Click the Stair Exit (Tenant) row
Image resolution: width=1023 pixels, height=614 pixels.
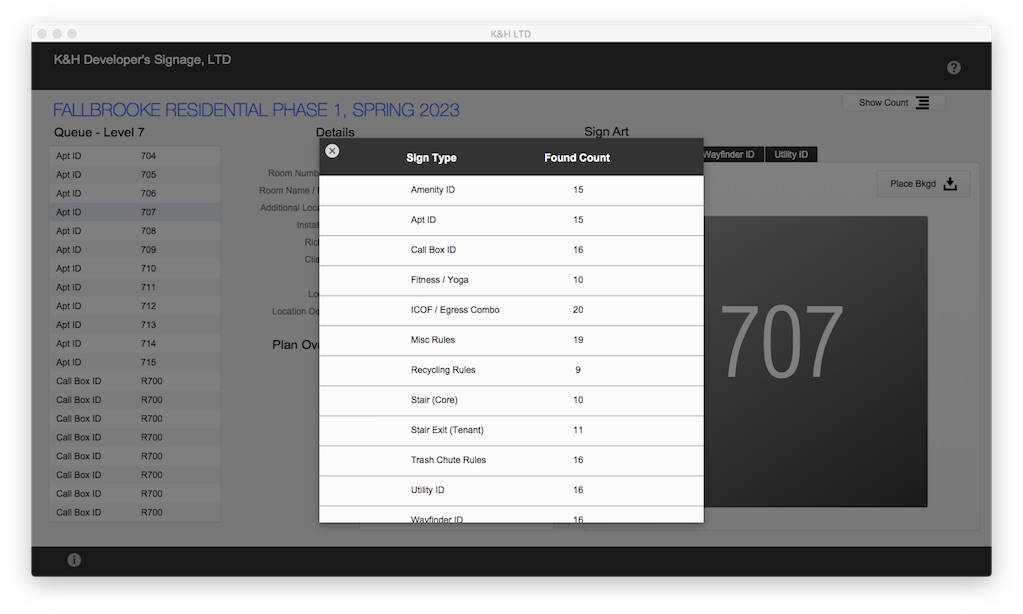511,430
